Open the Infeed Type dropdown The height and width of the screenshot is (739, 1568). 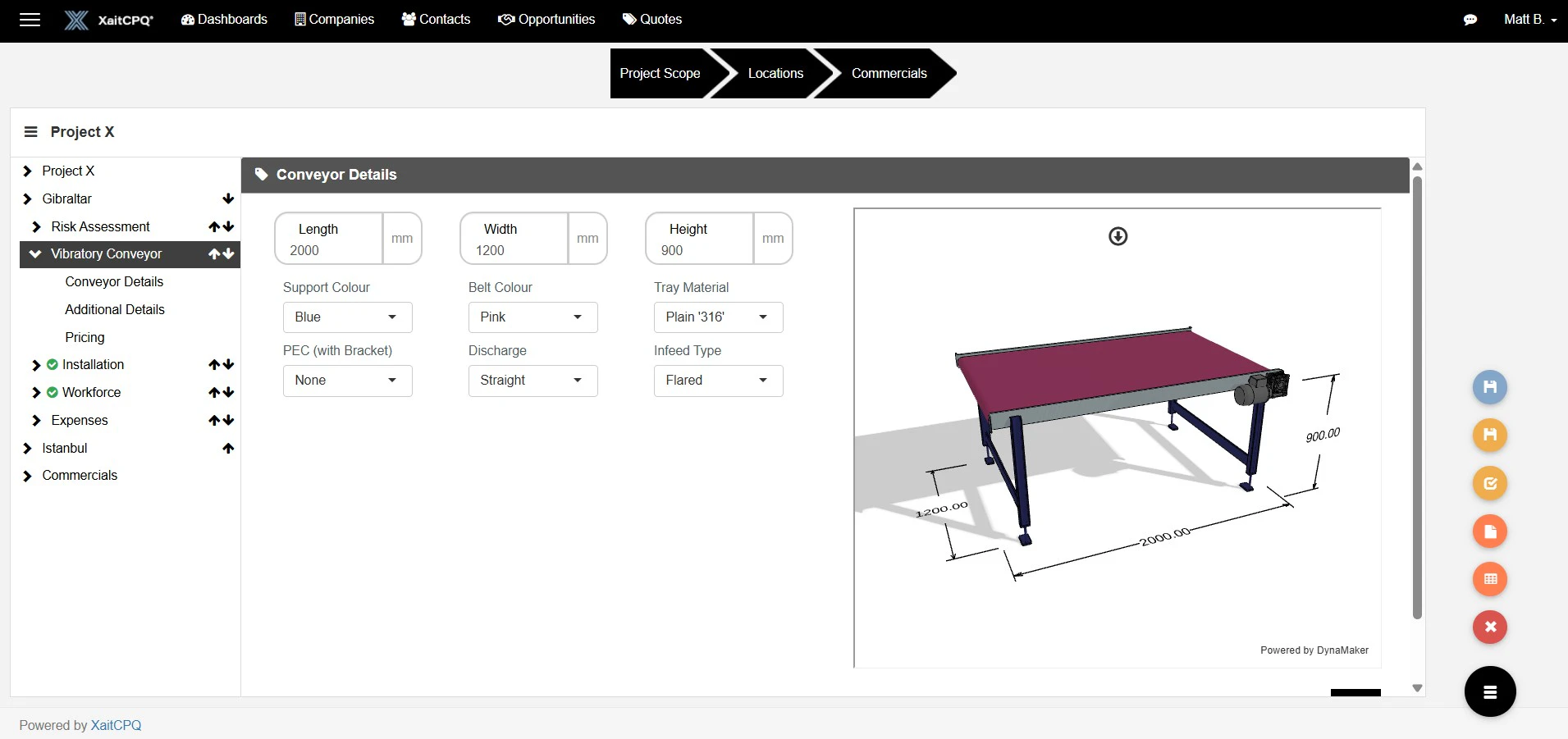pyautogui.click(x=718, y=380)
